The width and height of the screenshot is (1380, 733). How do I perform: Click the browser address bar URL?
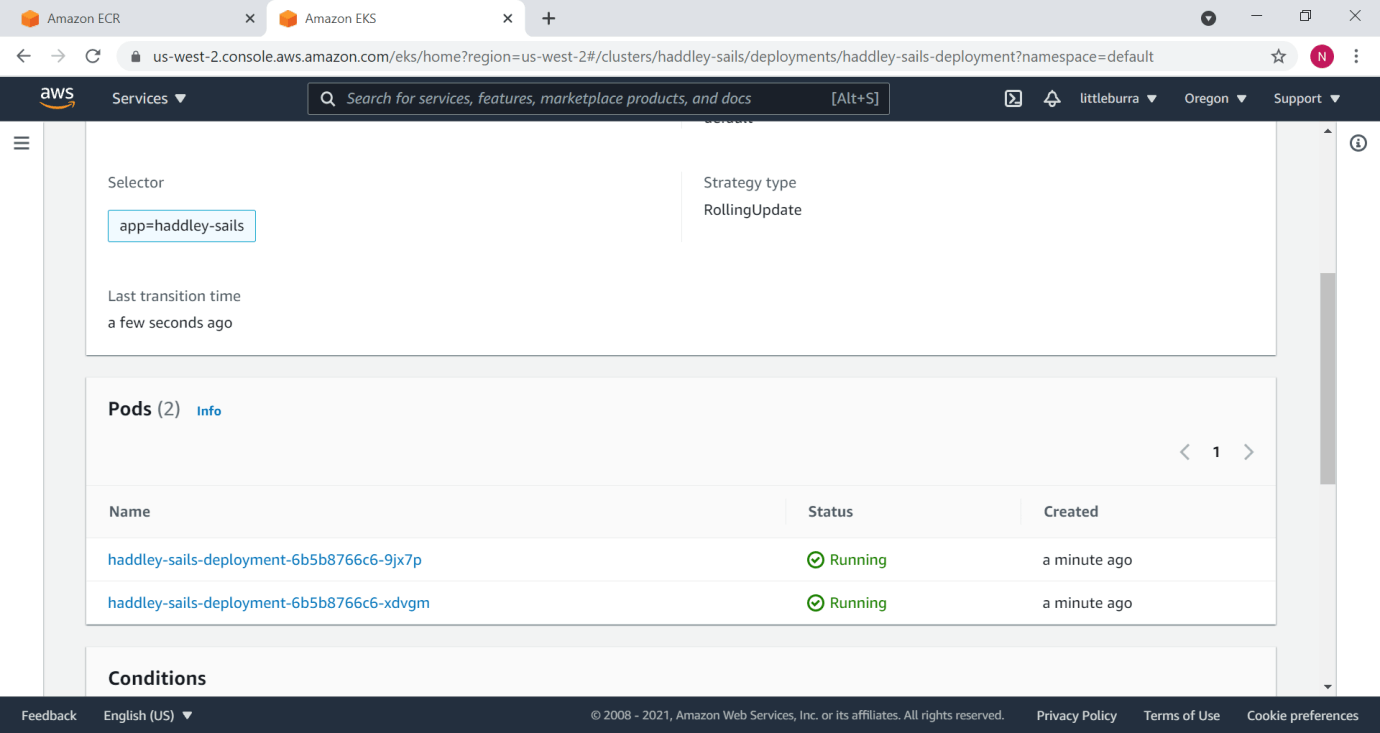pos(653,57)
